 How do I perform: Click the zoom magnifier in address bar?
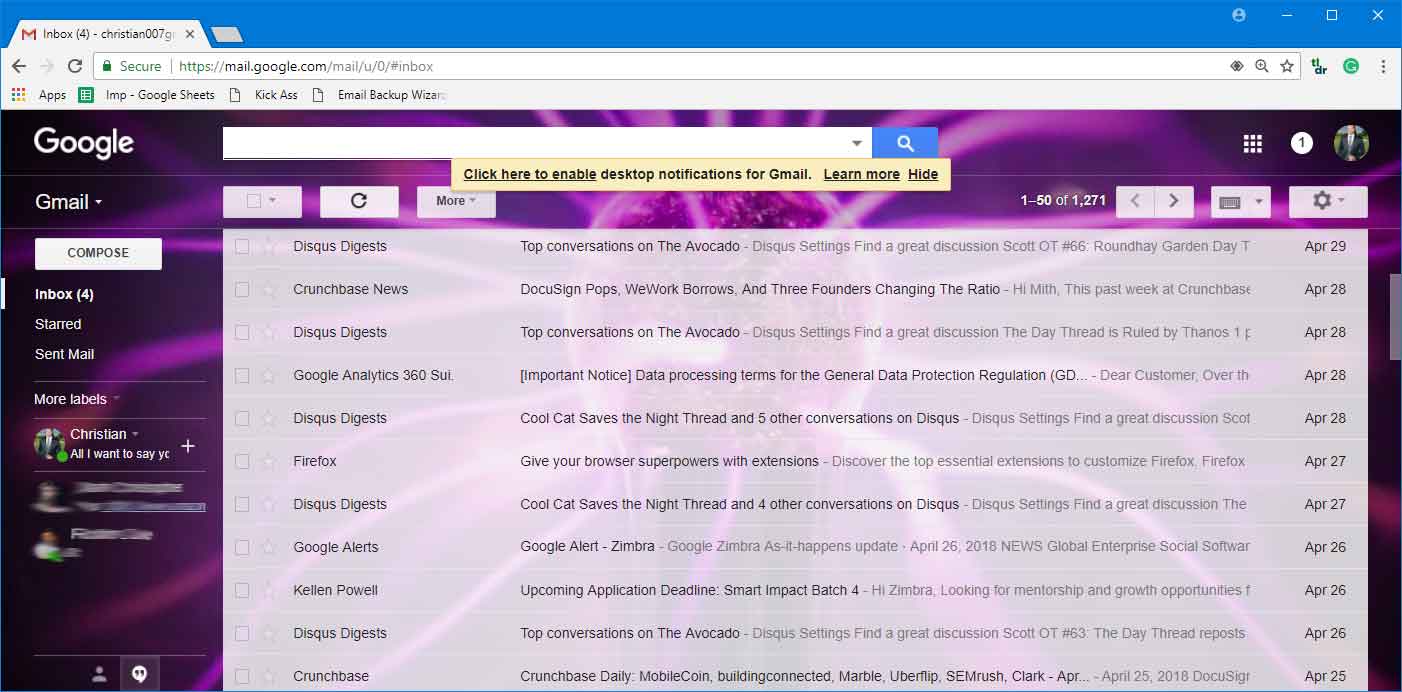tap(1261, 66)
